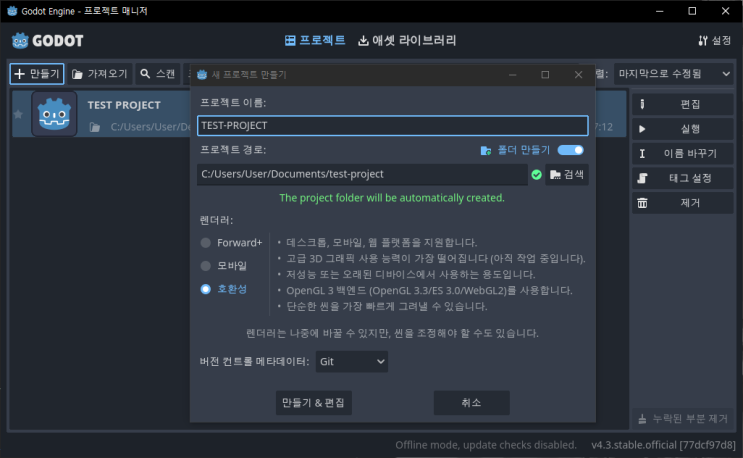
Task: Click the 프로젝트 경로 path input field
Action: pos(362,174)
